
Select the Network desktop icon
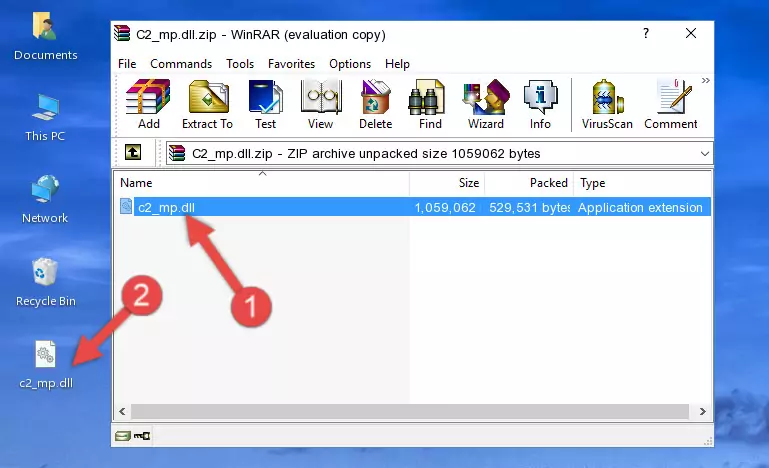[45, 200]
